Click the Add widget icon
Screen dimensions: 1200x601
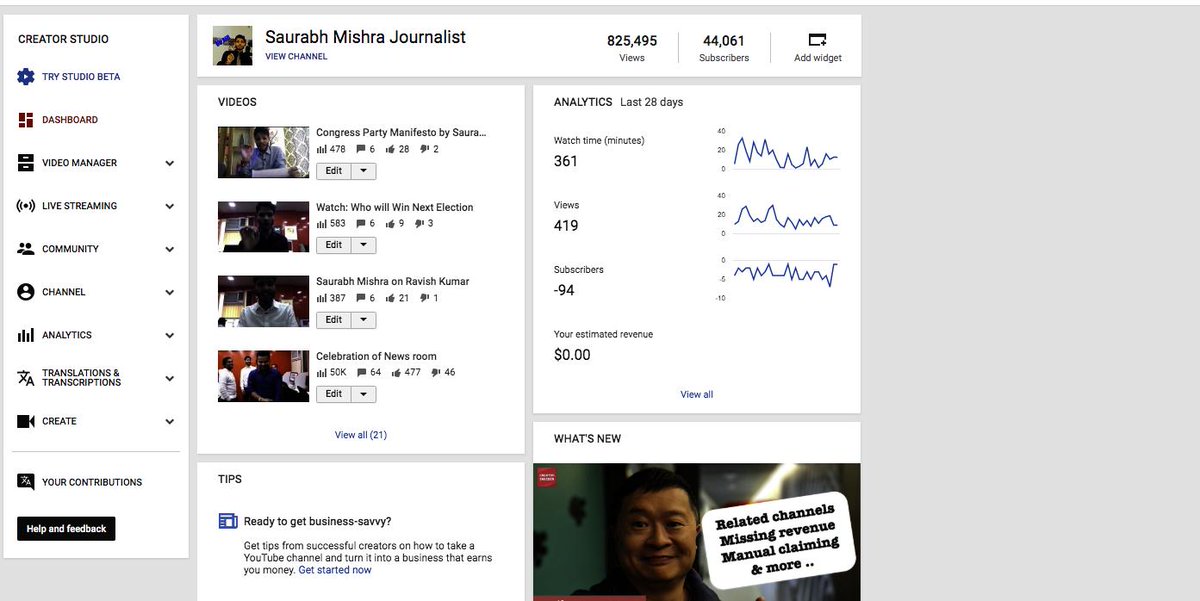coord(817,40)
